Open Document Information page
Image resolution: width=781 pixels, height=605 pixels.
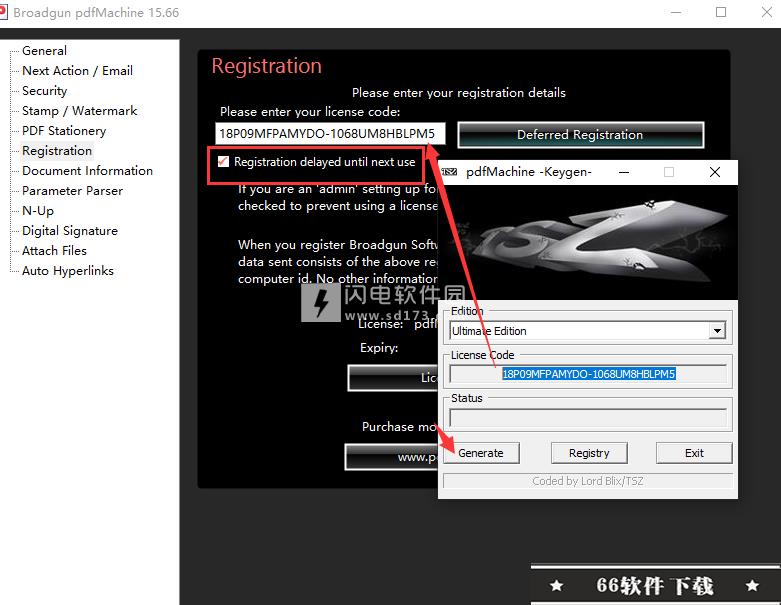point(87,170)
